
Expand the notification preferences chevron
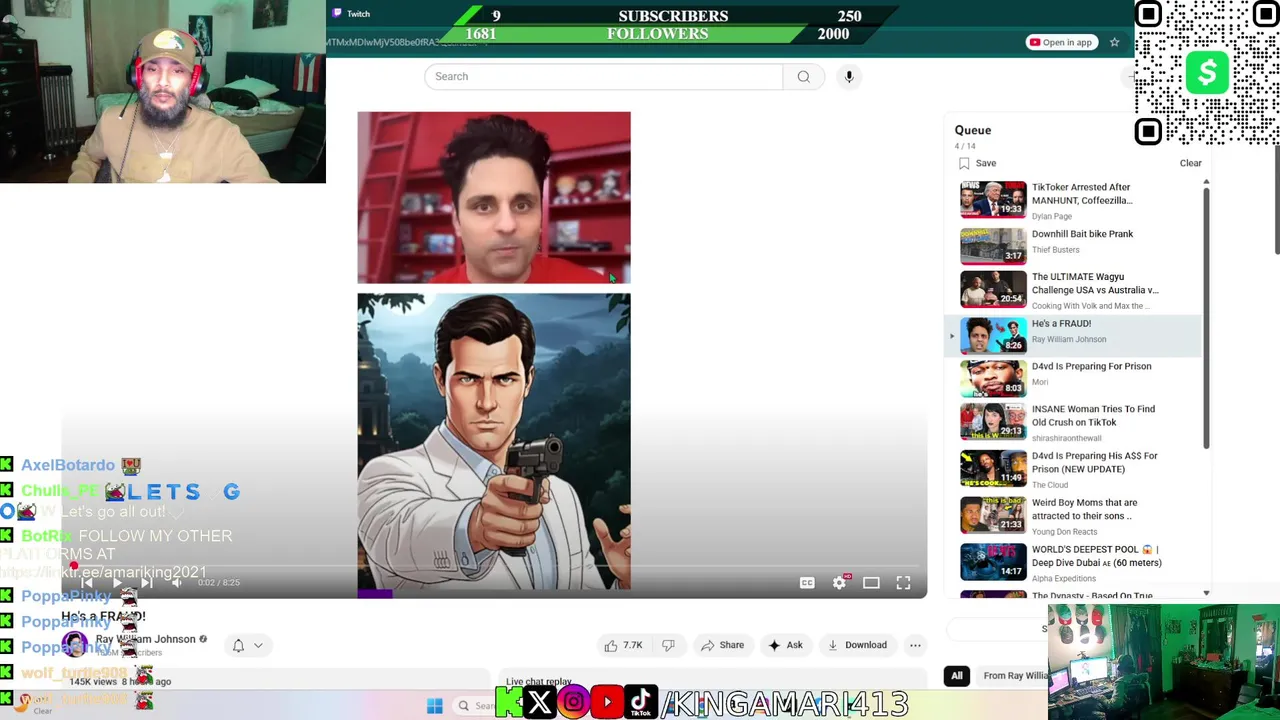pyautogui.click(x=258, y=646)
